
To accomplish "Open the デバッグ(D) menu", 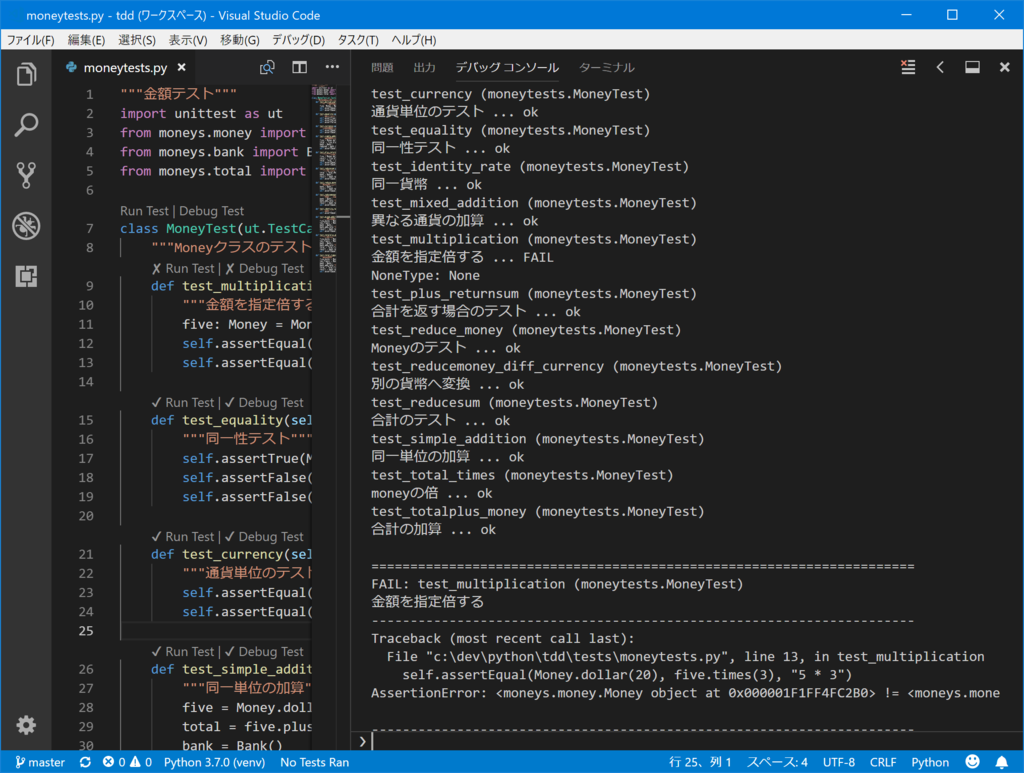I will click(x=298, y=40).
